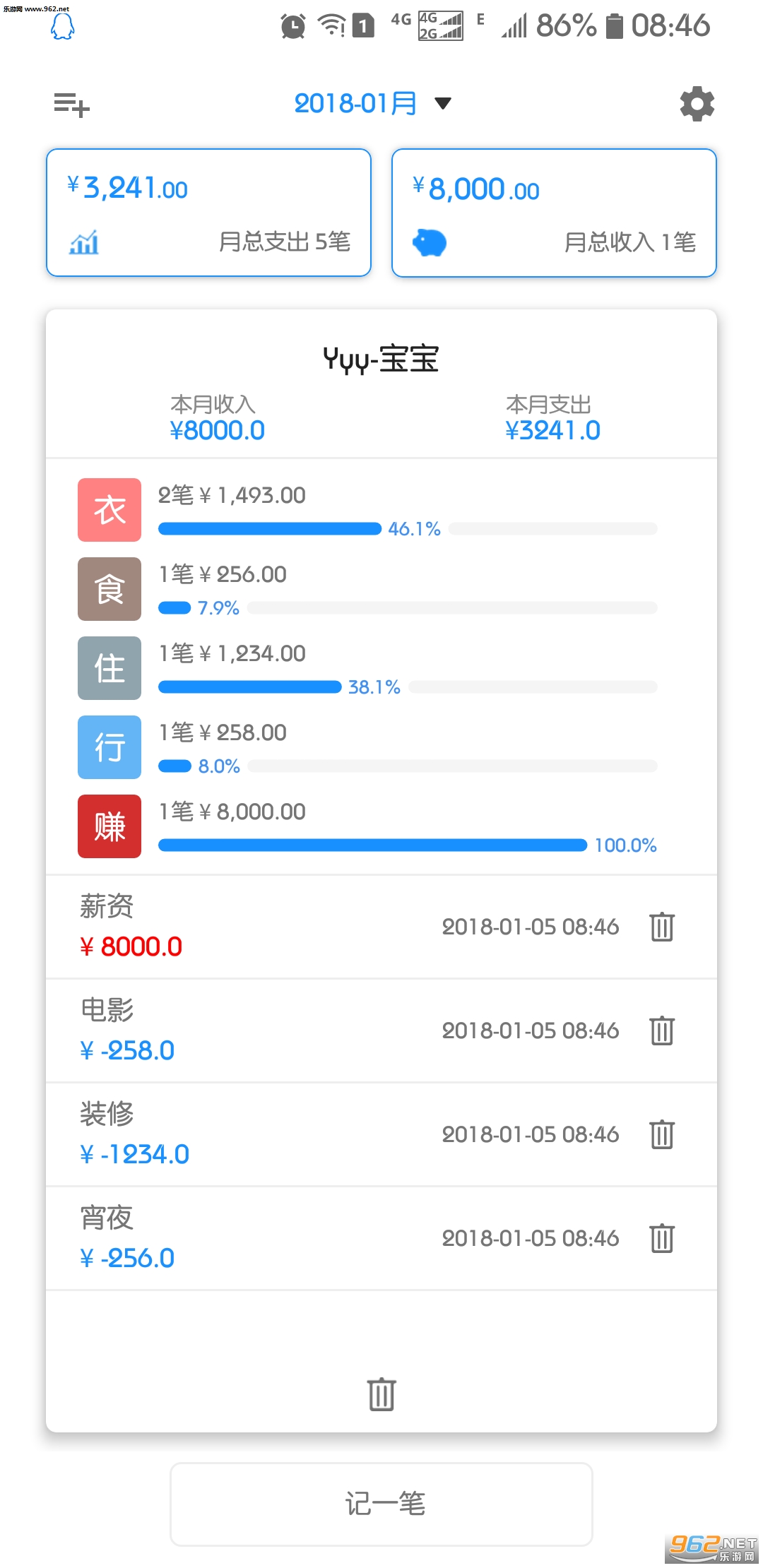Open settings via the gear icon
This screenshot has height=1568, width=763.
click(697, 104)
